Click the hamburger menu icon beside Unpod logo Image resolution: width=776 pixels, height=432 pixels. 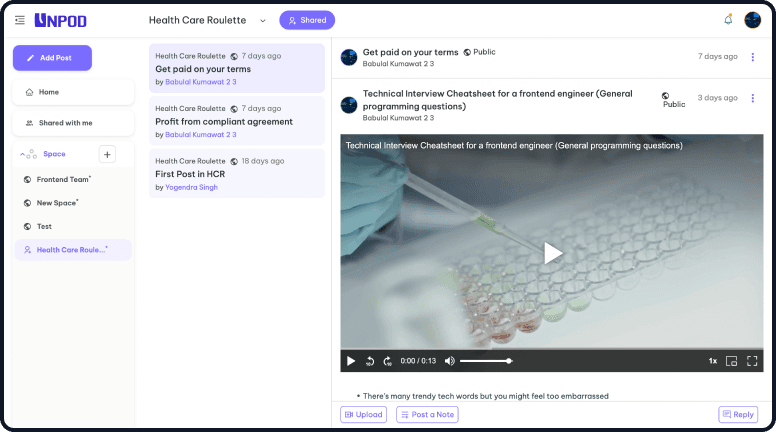pyautogui.click(x=19, y=20)
